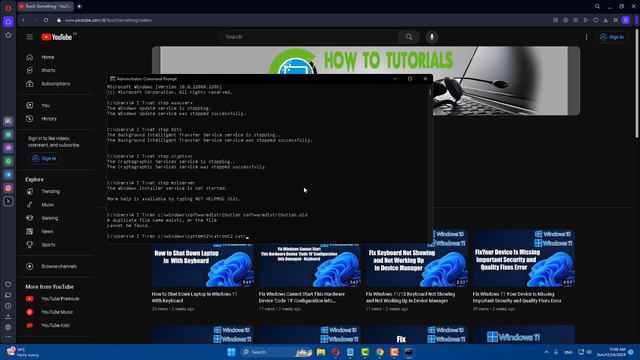
Task: Click Browse channels plus icon
Action: (x=29, y=267)
